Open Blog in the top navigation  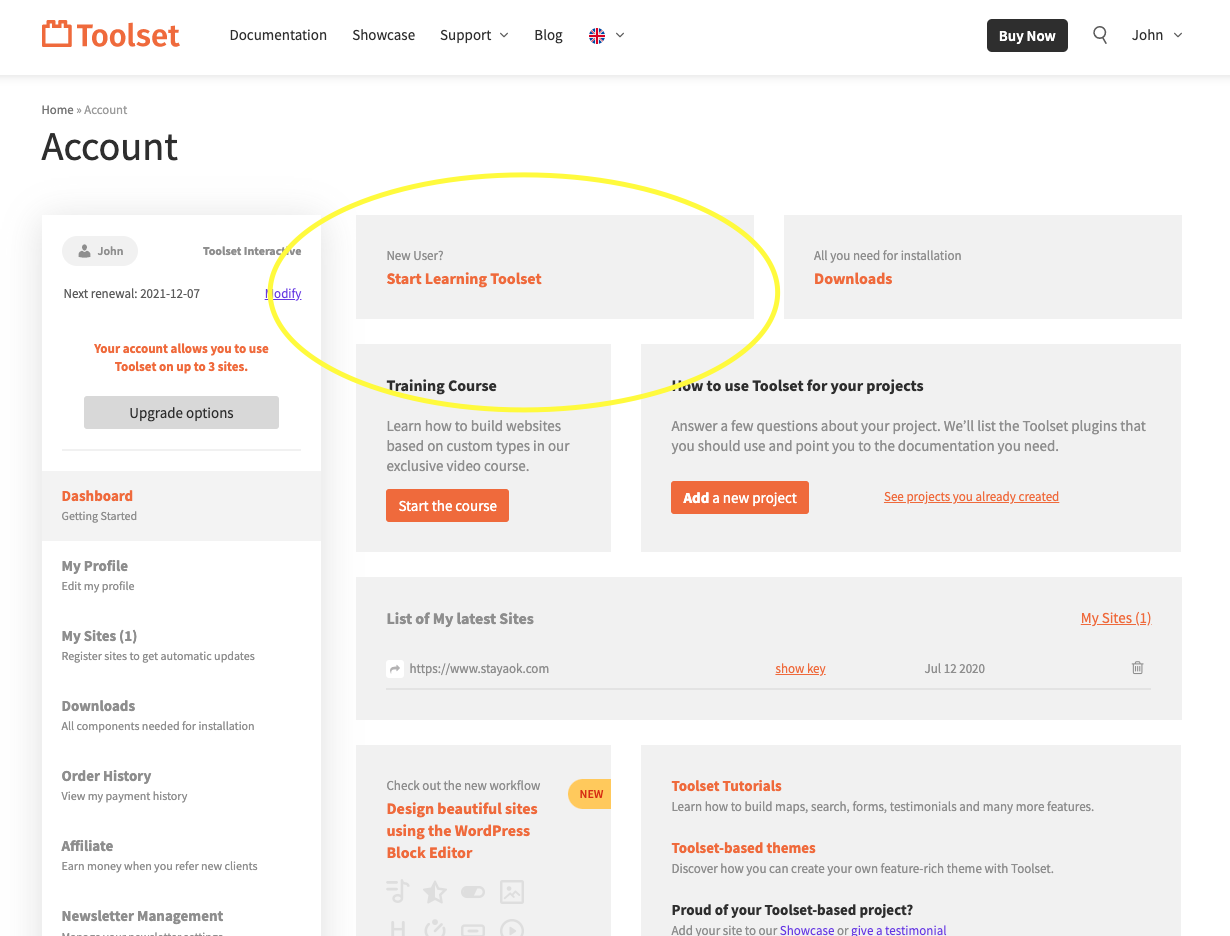coord(548,35)
